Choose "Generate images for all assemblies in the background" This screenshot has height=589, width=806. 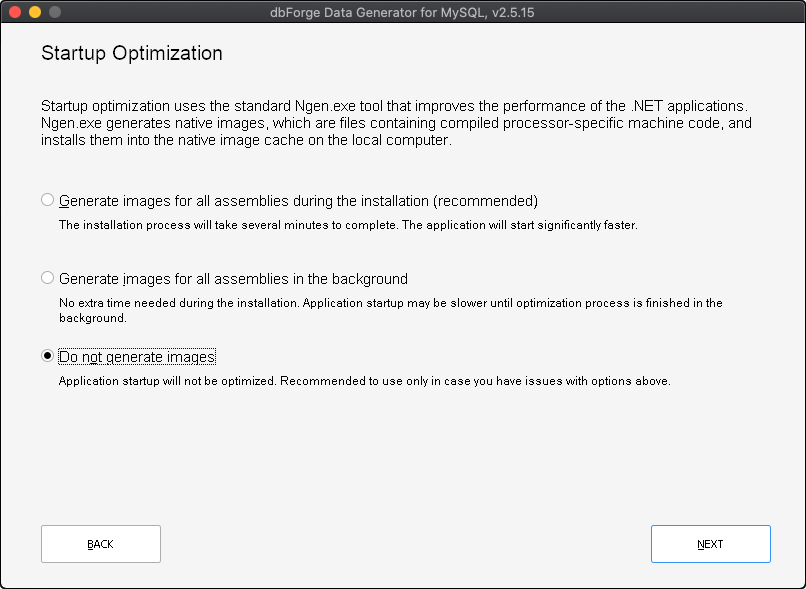(x=47, y=277)
